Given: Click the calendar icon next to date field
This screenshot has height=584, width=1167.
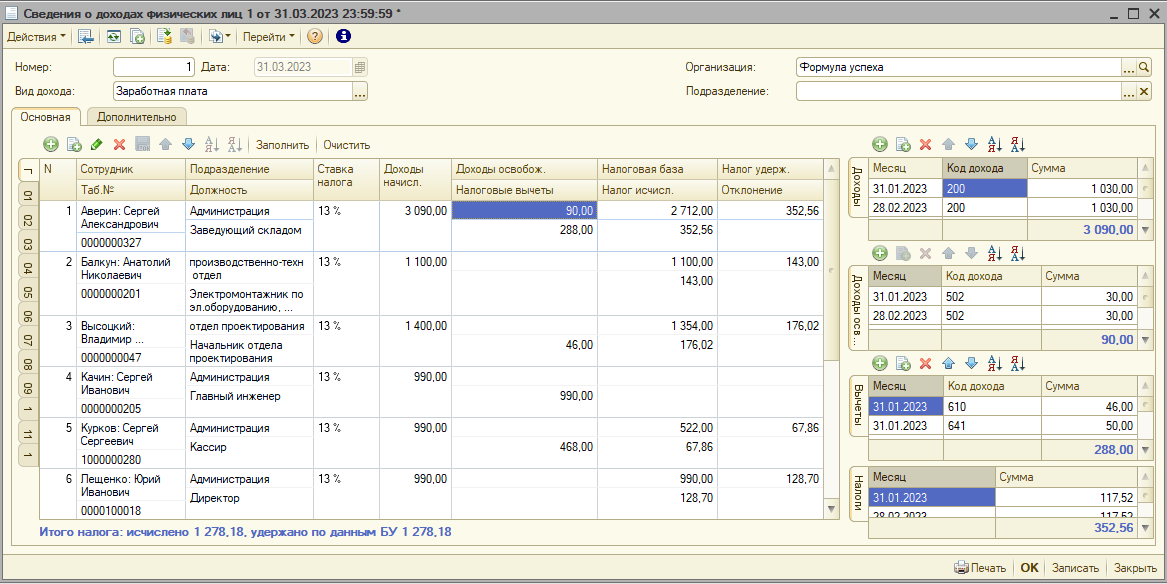Looking at the screenshot, I should point(360,68).
